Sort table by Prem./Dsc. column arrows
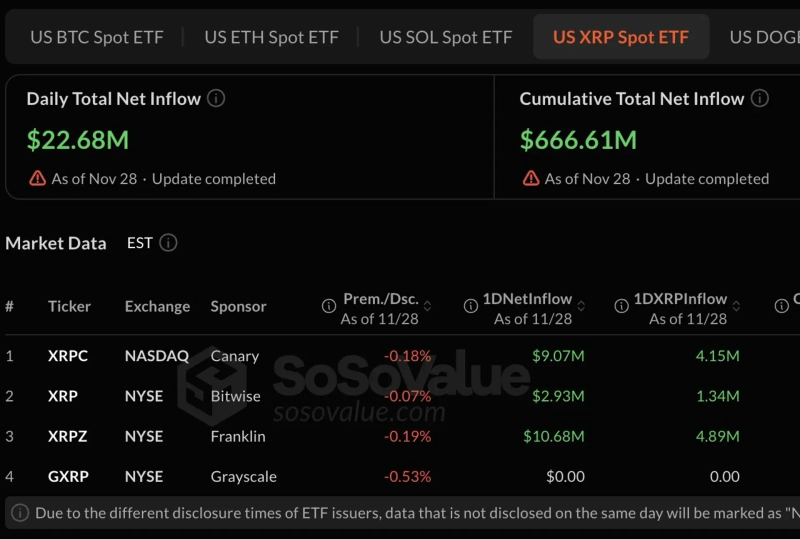Viewport: 800px width, 539px height. coord(428,307)
